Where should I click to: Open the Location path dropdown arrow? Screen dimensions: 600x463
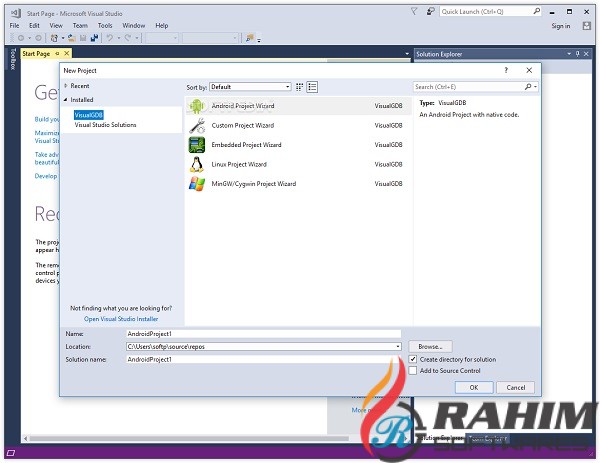click(x=398, y=347)
